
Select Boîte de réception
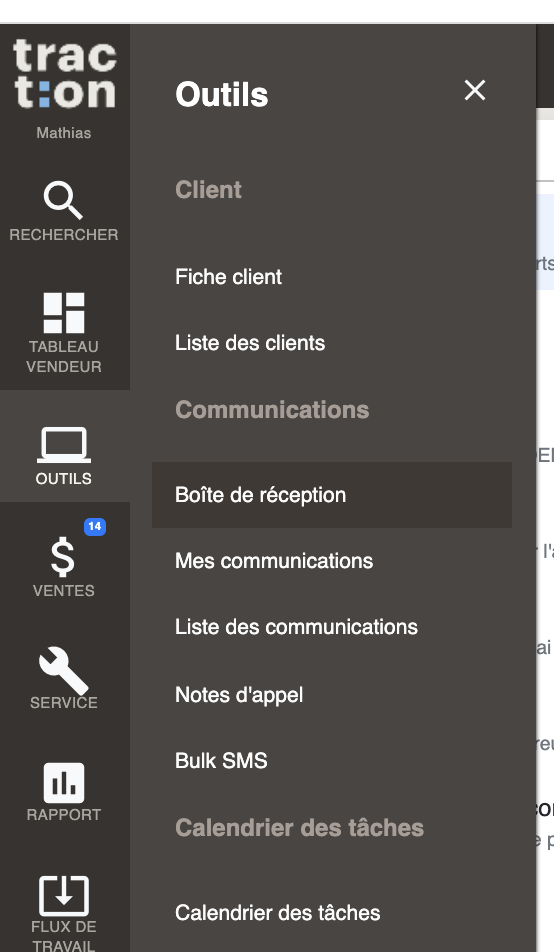click(x=332, y=495)
